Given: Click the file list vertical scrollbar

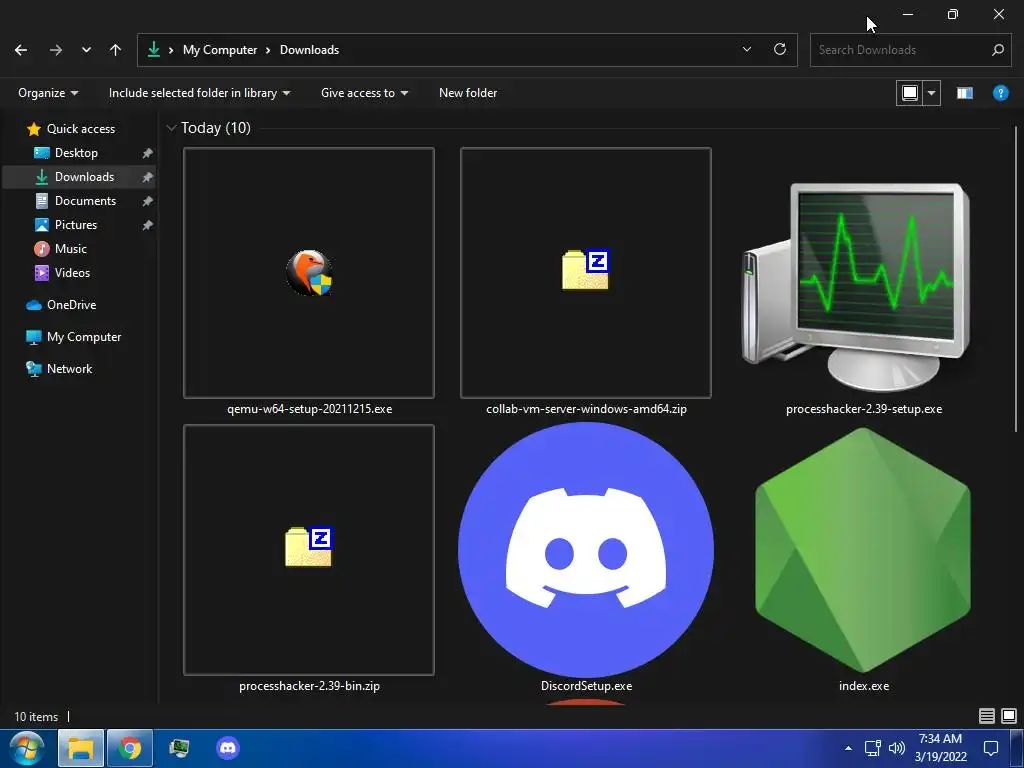Looking at the screenshot, I should click(x=1016, y=280).
